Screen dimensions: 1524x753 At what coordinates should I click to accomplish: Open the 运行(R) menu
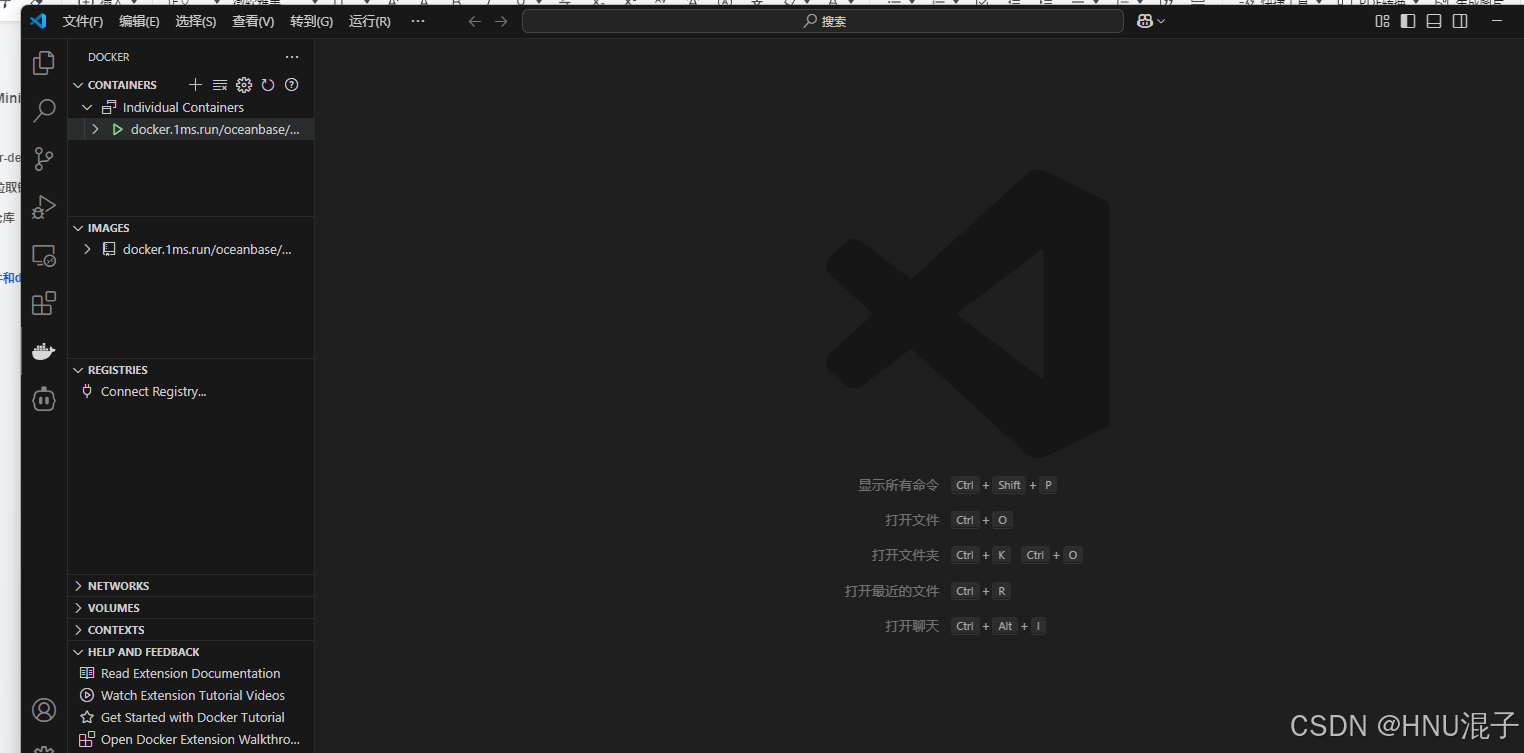point(368,20)
